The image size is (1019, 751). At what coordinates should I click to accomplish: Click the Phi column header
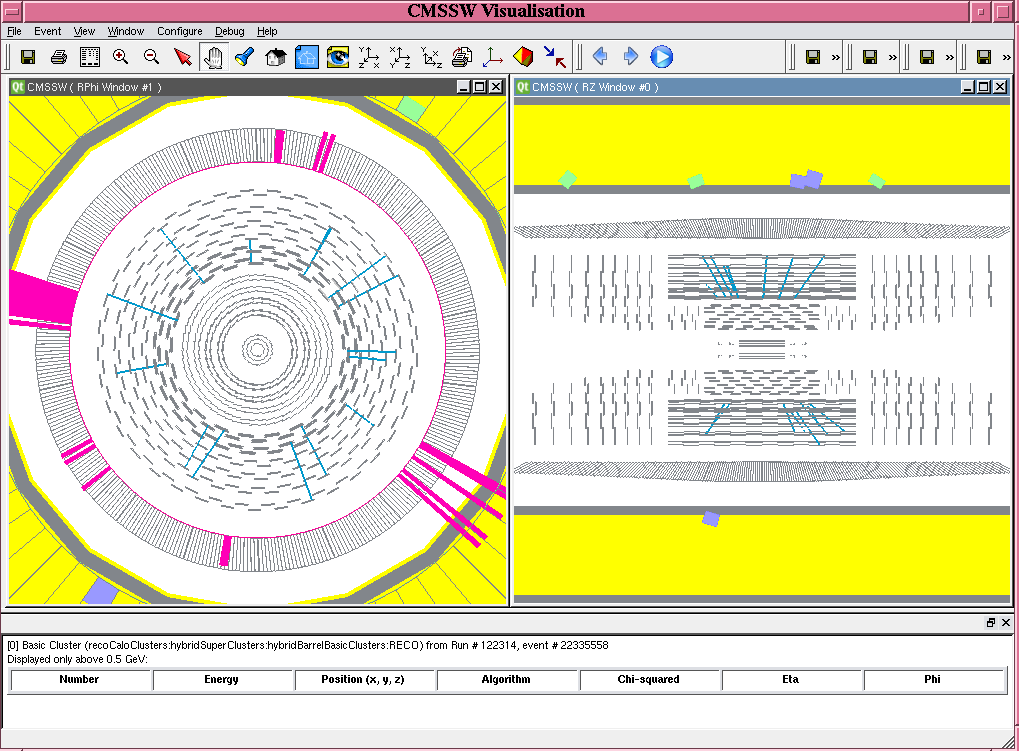[935, 680]
